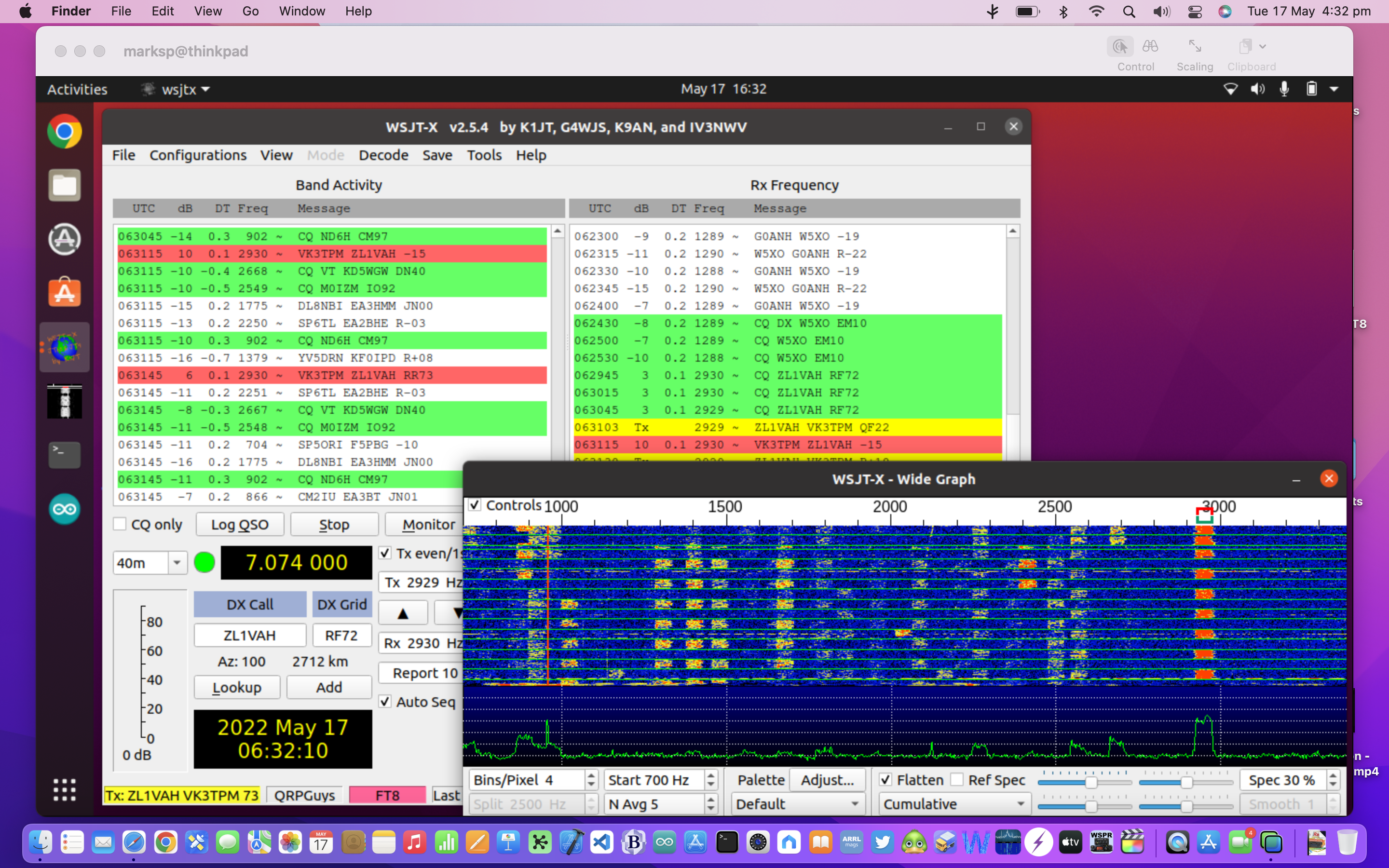
Task: Click the Ubuntu microphone icon in top bar
Action: [1284, 89]
